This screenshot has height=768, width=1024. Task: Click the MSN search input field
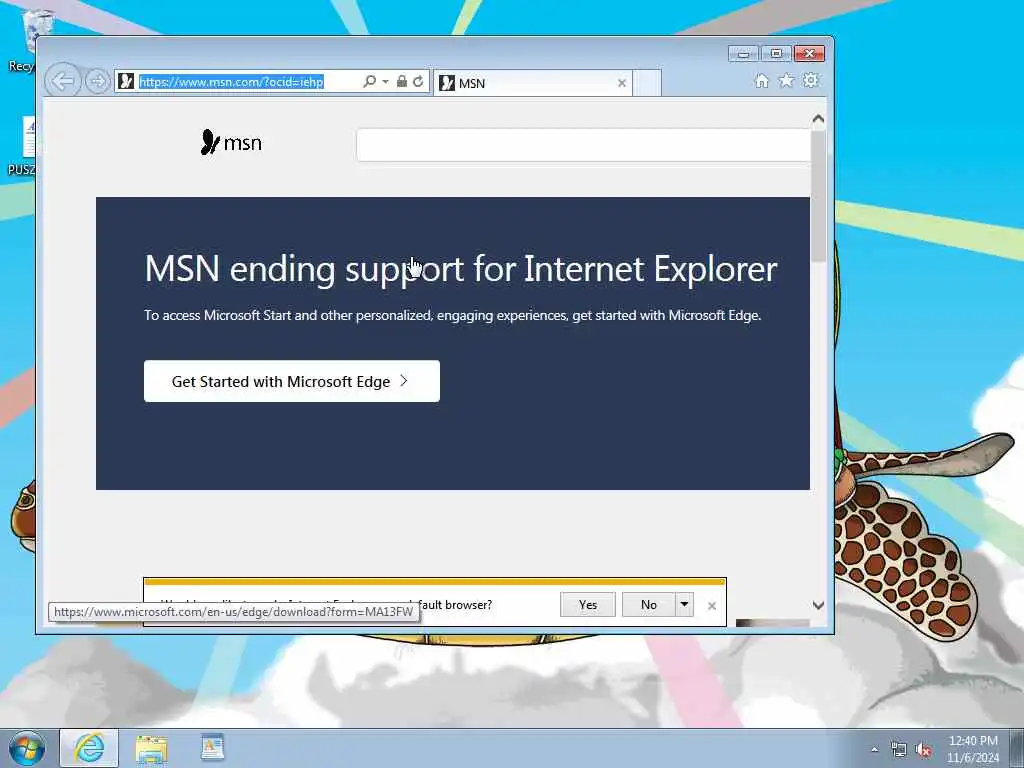click(583, 145)
